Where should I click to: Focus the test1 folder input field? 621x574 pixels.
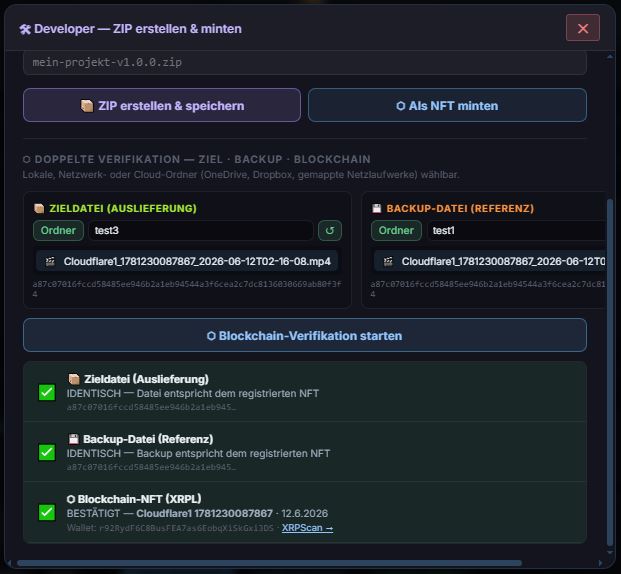[516, 230]
